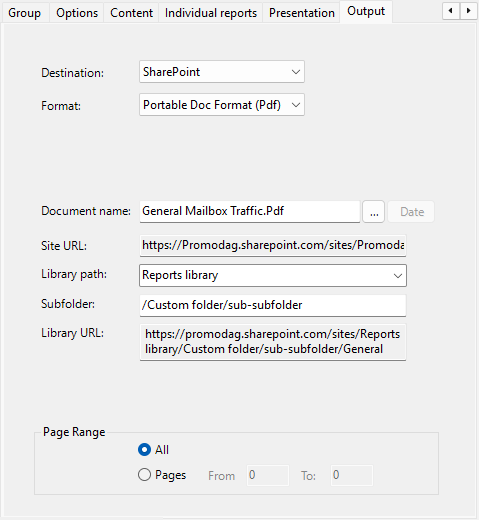Edit the Document name field

[250, 211]
